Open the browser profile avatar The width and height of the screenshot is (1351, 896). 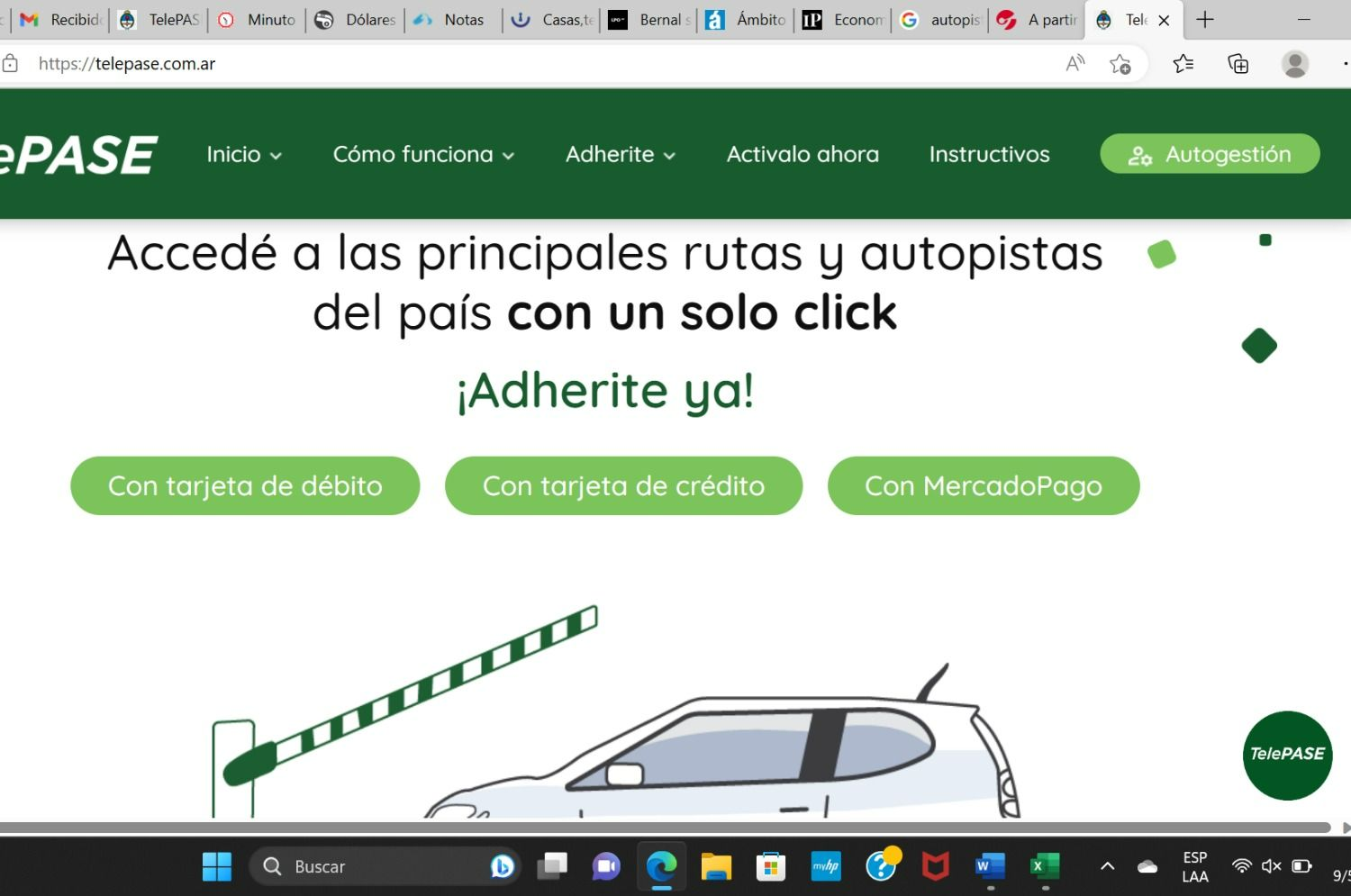pyautogui.click(x=1294, y=63)
